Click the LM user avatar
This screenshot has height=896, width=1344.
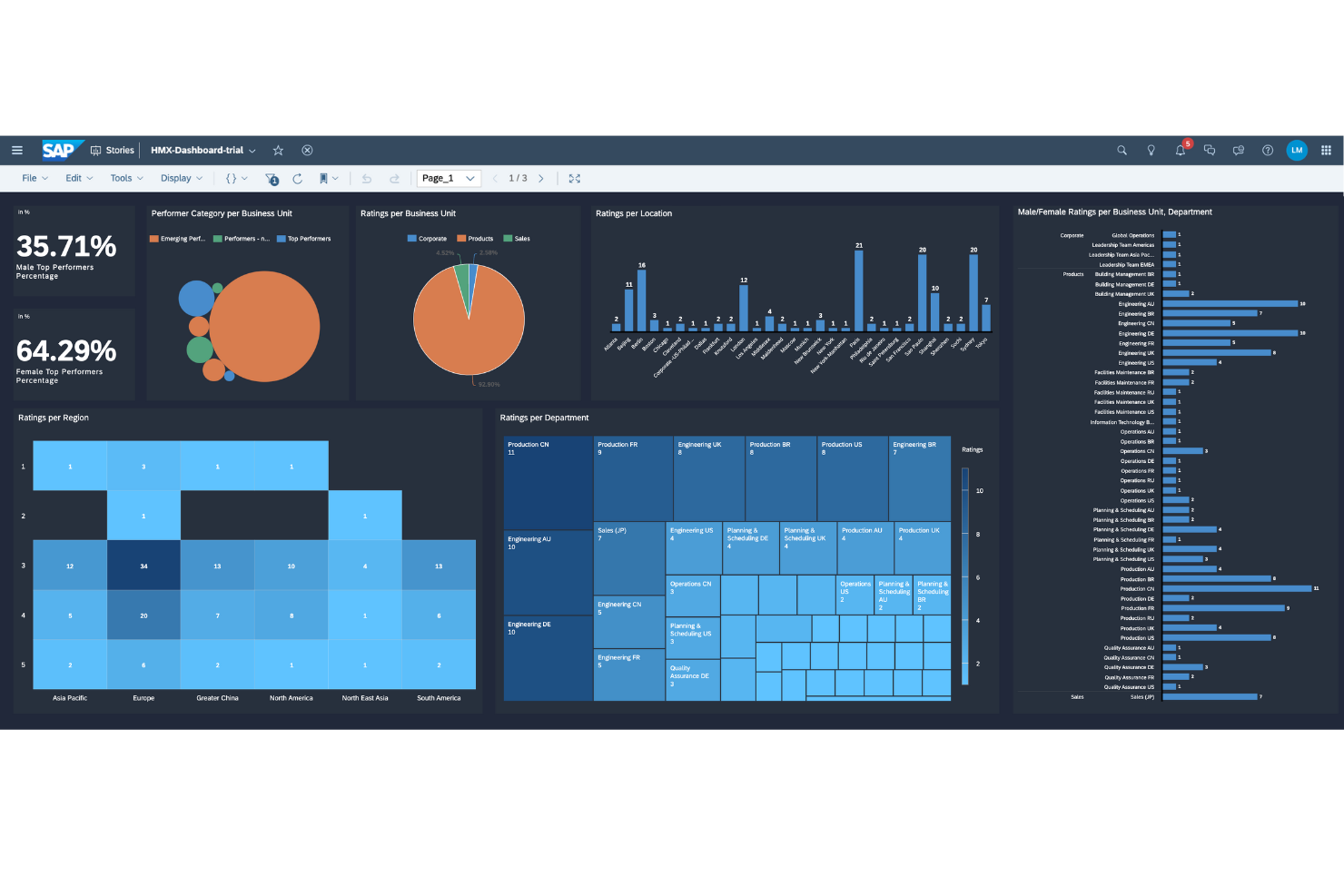tap(1297, 150)
